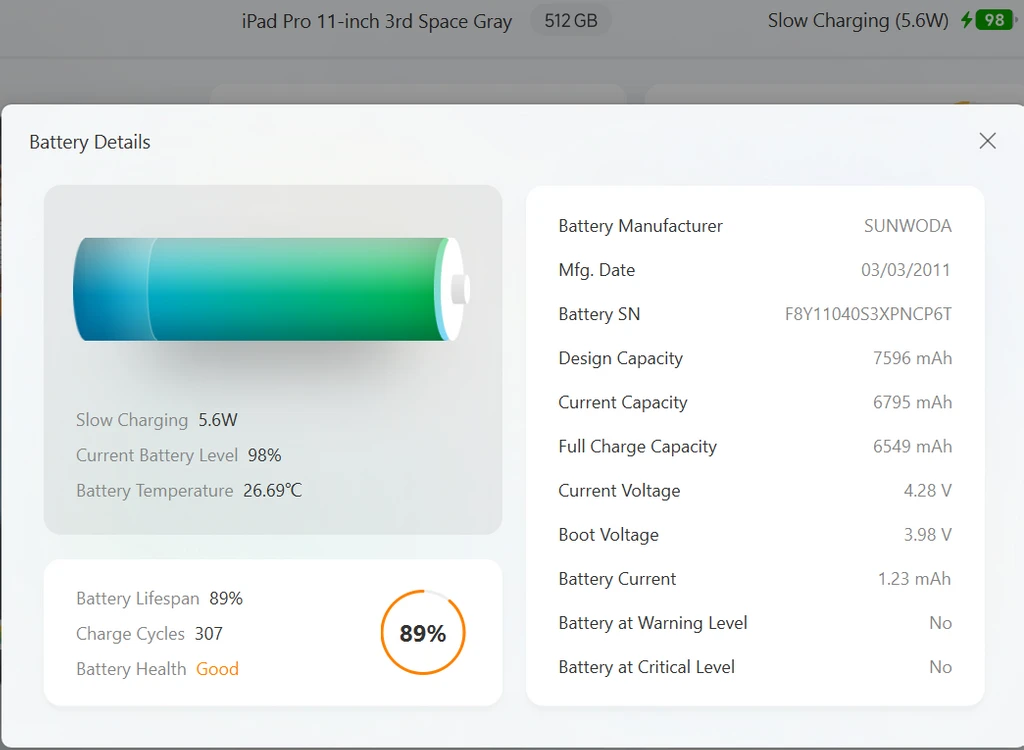Screen dimensions: 1024x750
Task: Click the orange Good battery health label
Action: pyautogui.click(x=217, y=669)
